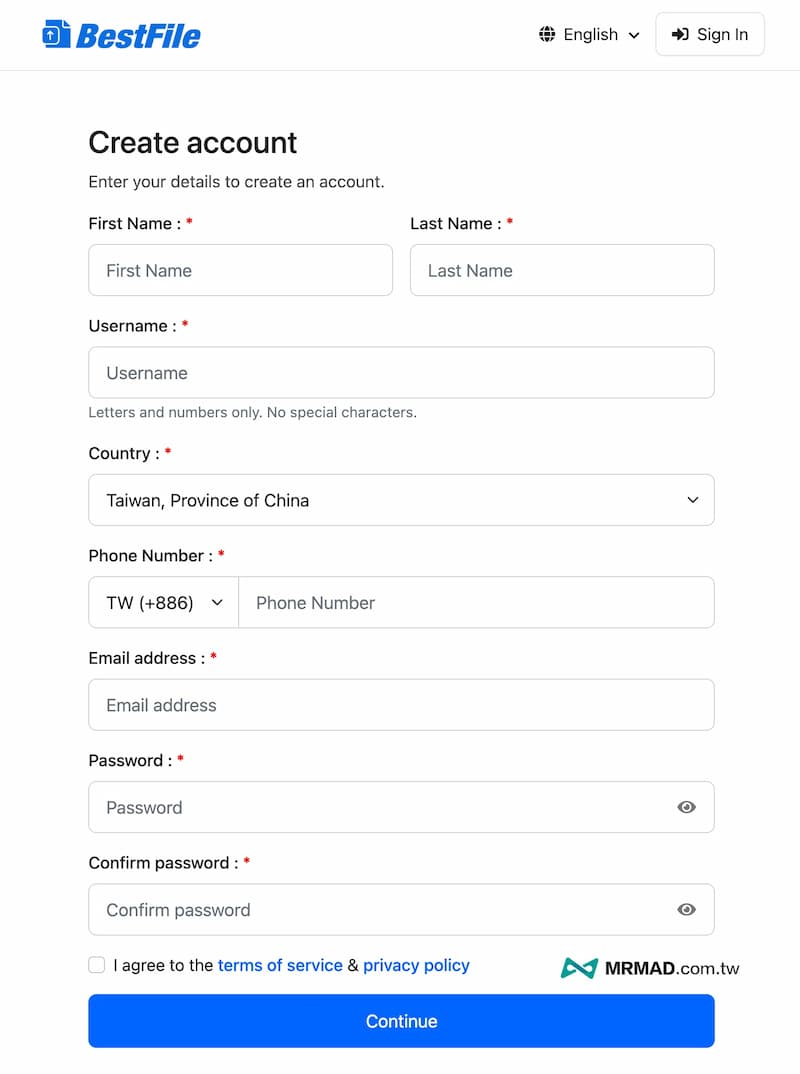The image size is (800, 1074).
Task: Toggle visibility eye in Confirm password field
Action: [686, 910]
